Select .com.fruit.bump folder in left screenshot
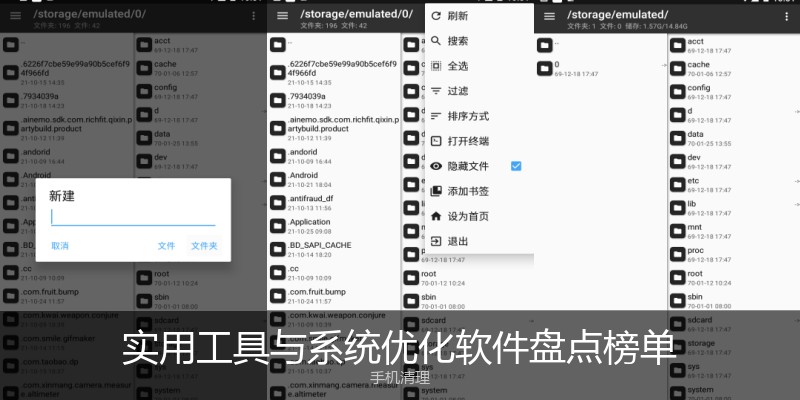The height and width of the screenshot is (400, 800). point(67,296)
